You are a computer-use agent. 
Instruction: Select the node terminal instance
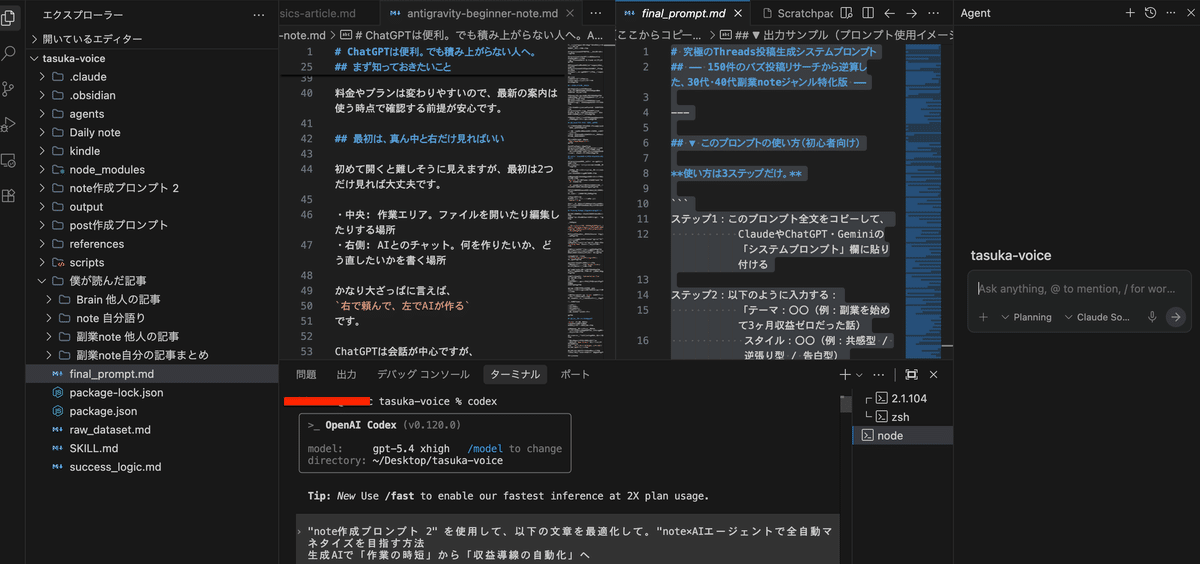[902, 436]
